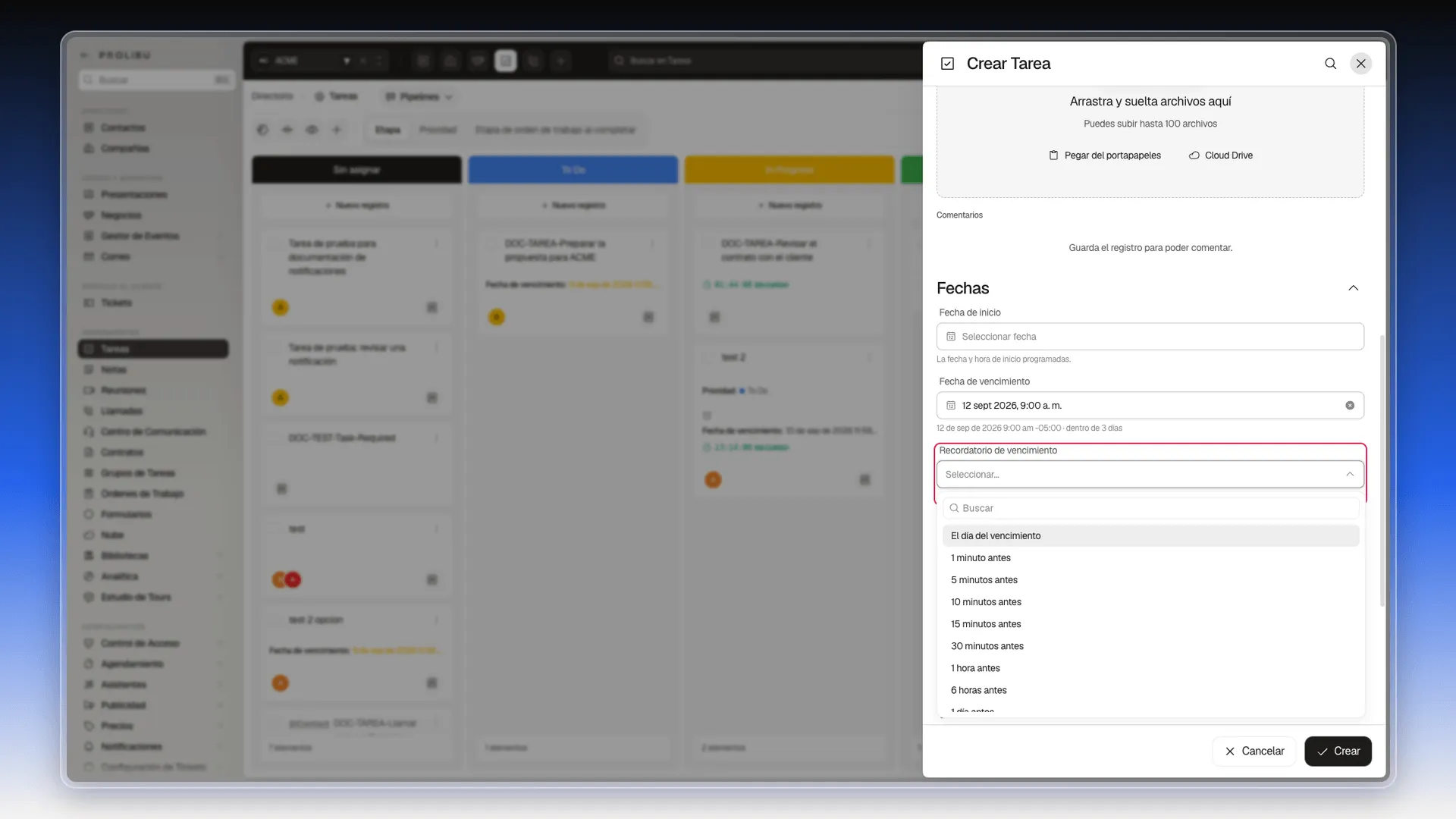Click the magnifier icon in the Buscar field

coord(954,508)
